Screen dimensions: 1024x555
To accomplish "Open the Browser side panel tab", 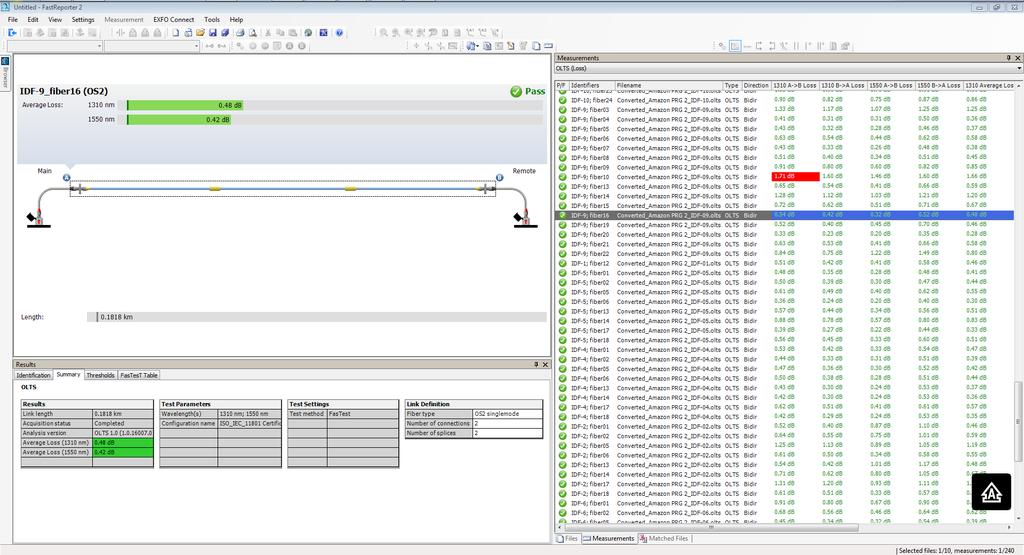I will (x=5, y=73).
